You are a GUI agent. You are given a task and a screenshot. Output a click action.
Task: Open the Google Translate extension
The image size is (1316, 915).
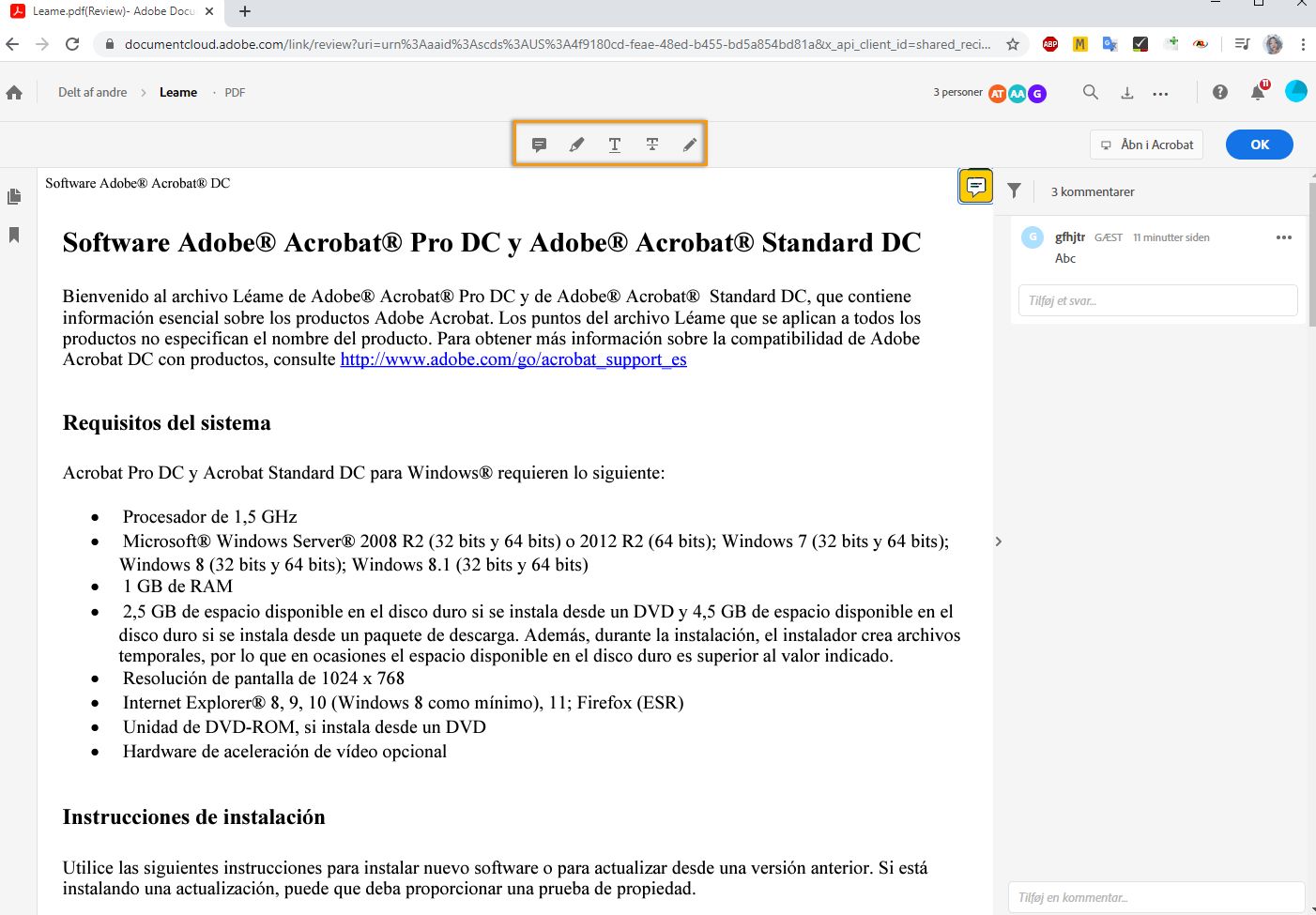[1110, 44]
